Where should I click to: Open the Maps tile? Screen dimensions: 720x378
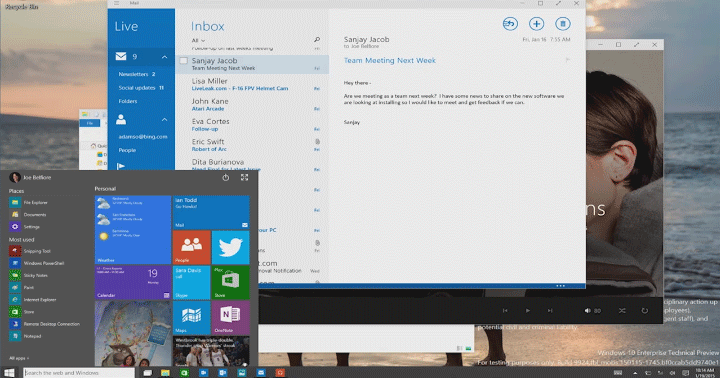(x=191, y=317)
